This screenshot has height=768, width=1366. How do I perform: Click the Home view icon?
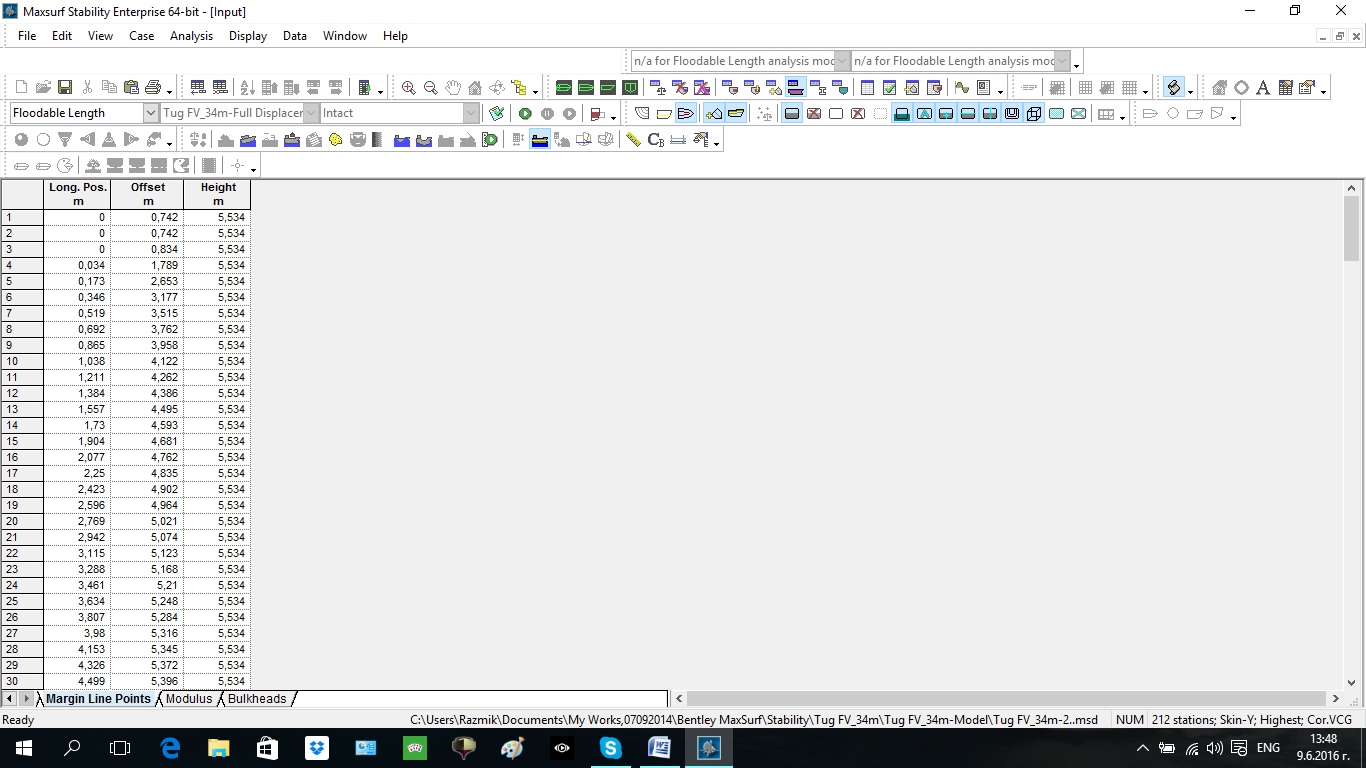pyautogui.click(x=475, y=88)
